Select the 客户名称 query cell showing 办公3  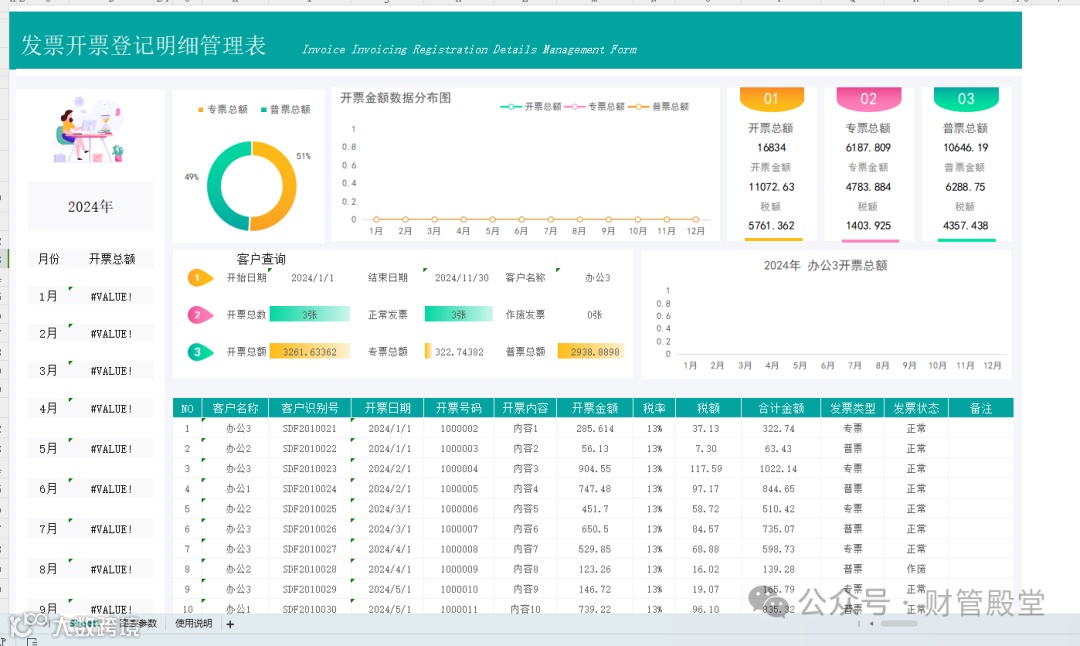596,278
